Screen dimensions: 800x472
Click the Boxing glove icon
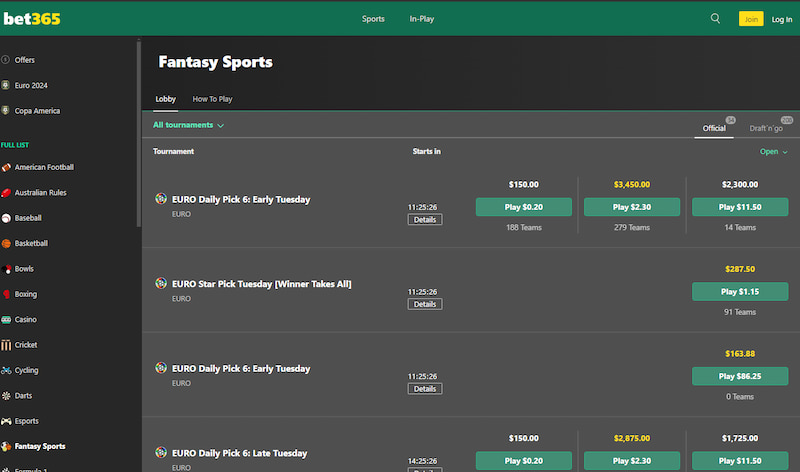click(6, 294)
